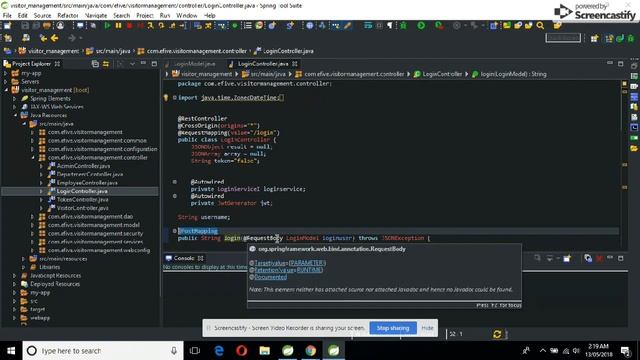This screenshot has width=640, height=360.
Task: Select VisitorController.java in Project Explorer
Action: pyautogui.click(x=83, y=208)
